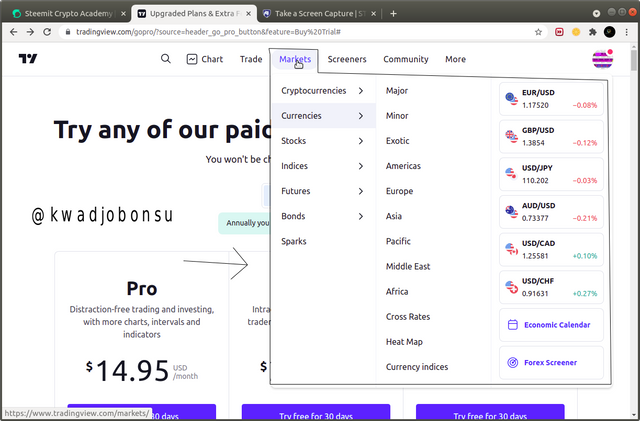Expand the Futures submenu chevron

click(x=361, y=191)
